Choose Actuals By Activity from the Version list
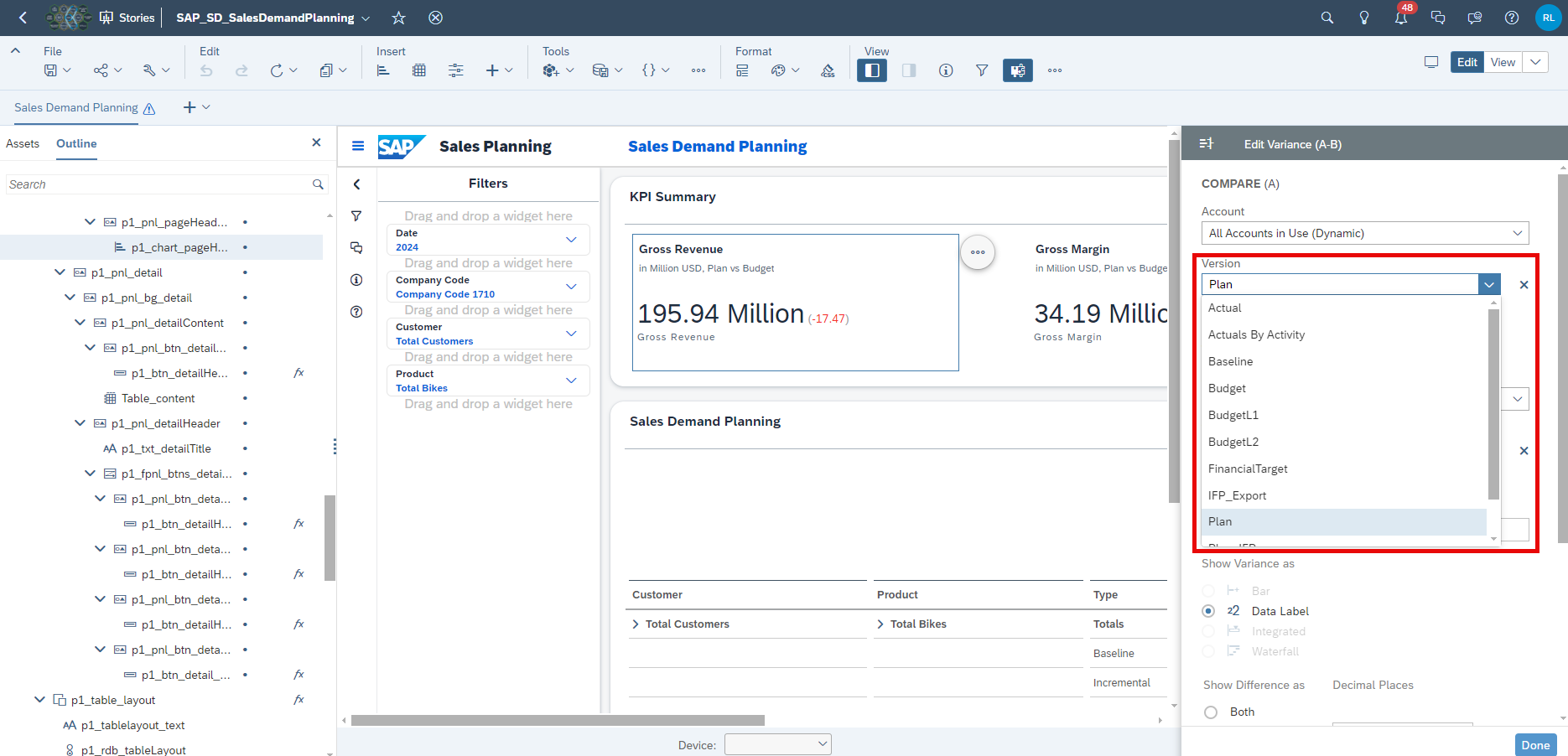The image size is (1568, 756). coord(1344,335)
